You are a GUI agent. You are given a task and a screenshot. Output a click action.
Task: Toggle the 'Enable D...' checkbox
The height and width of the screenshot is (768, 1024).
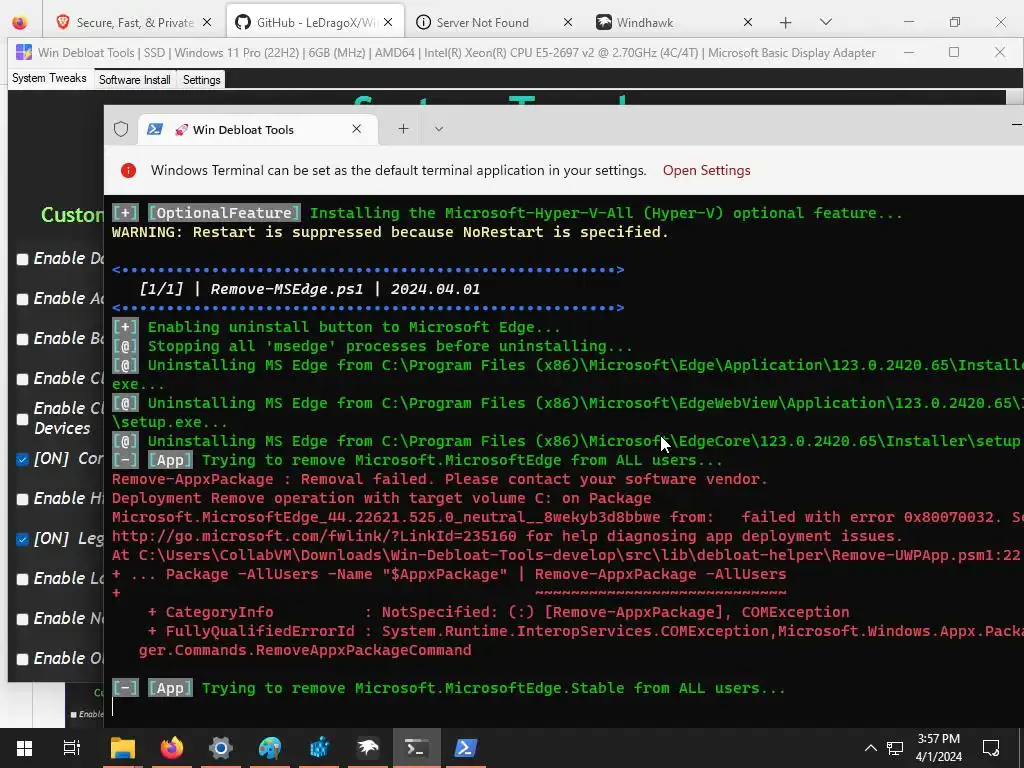22,259
